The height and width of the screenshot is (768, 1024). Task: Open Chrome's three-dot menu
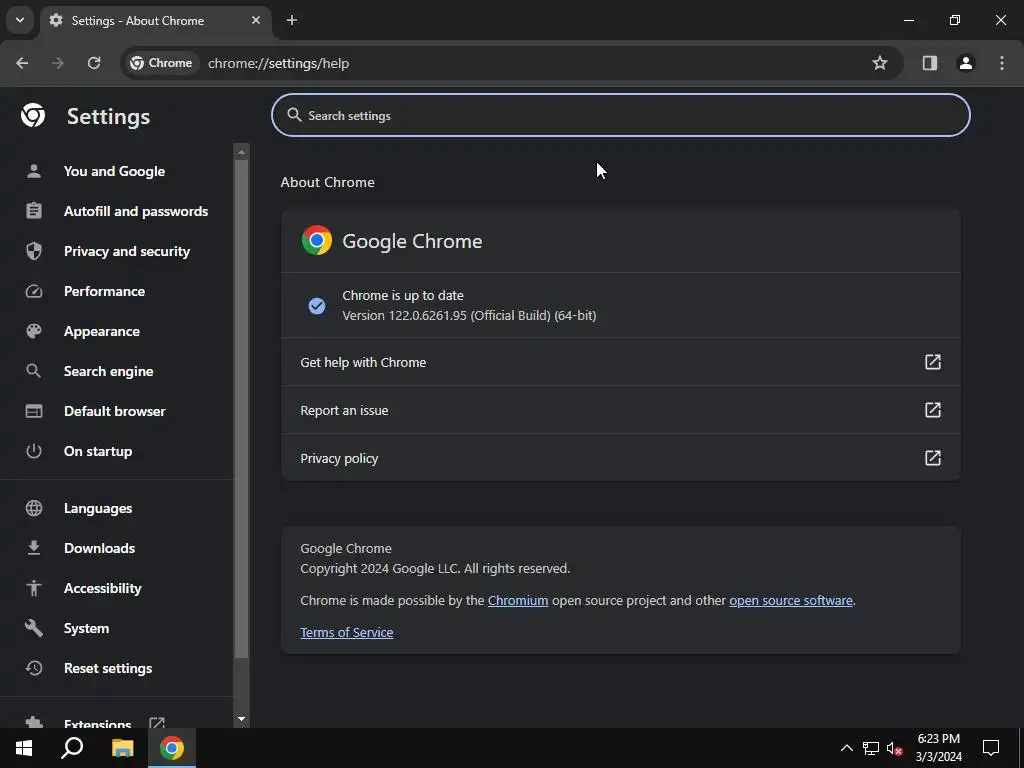(1001, 63)
